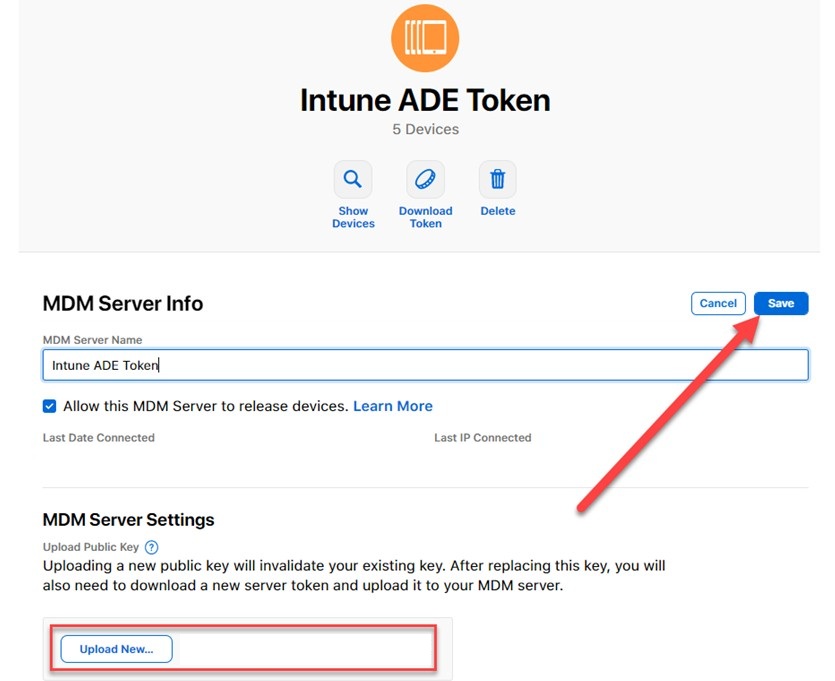Click the trash can Delete icon
The image size is (835, 681).
497,180
